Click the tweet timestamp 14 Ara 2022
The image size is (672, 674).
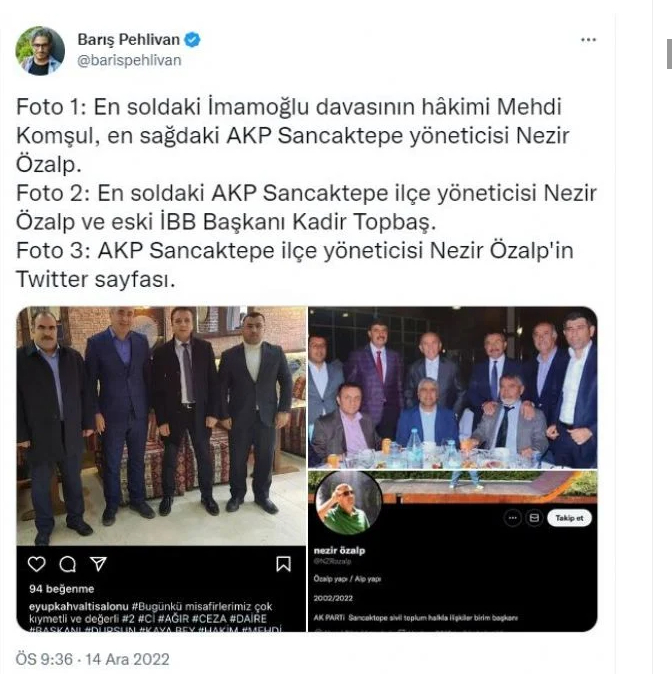[127, 659]
